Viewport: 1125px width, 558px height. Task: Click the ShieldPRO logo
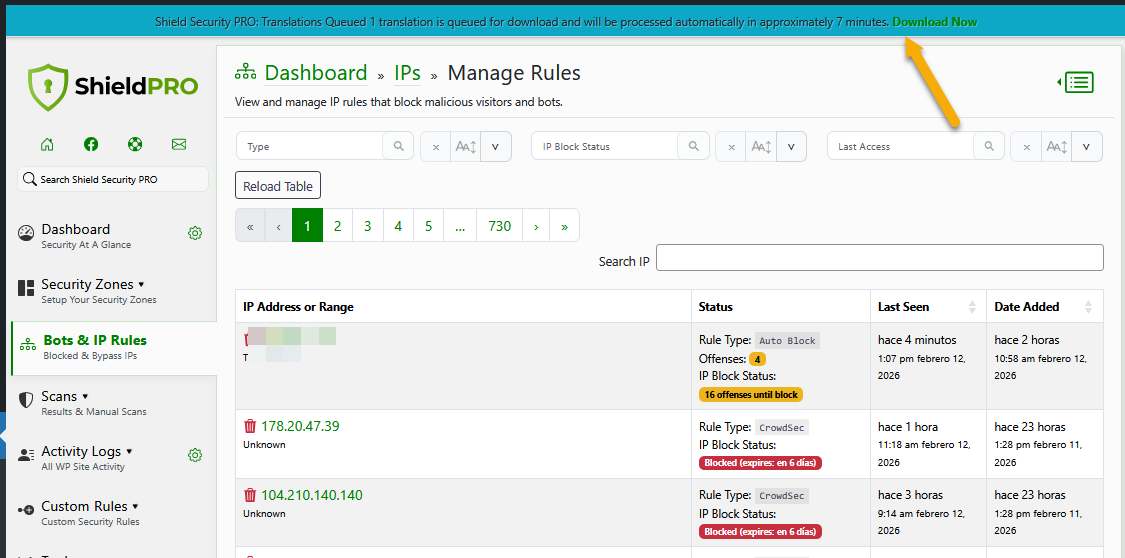113,88
